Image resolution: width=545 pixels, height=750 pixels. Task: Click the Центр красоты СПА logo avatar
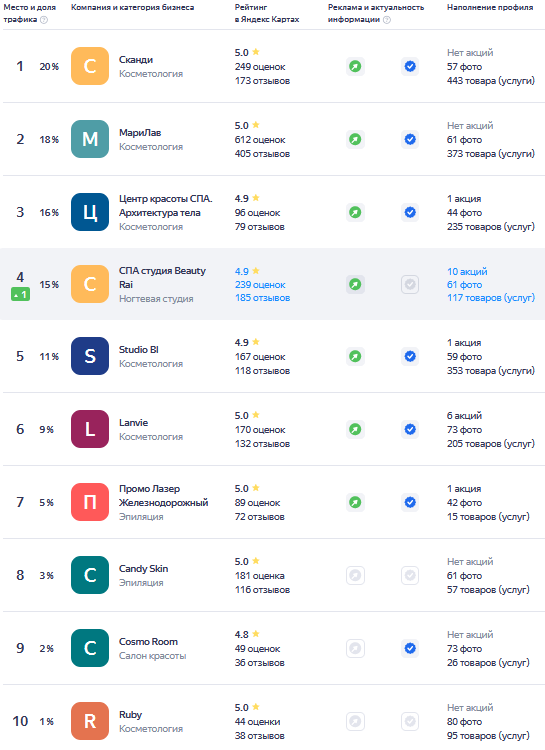(90, 212)
